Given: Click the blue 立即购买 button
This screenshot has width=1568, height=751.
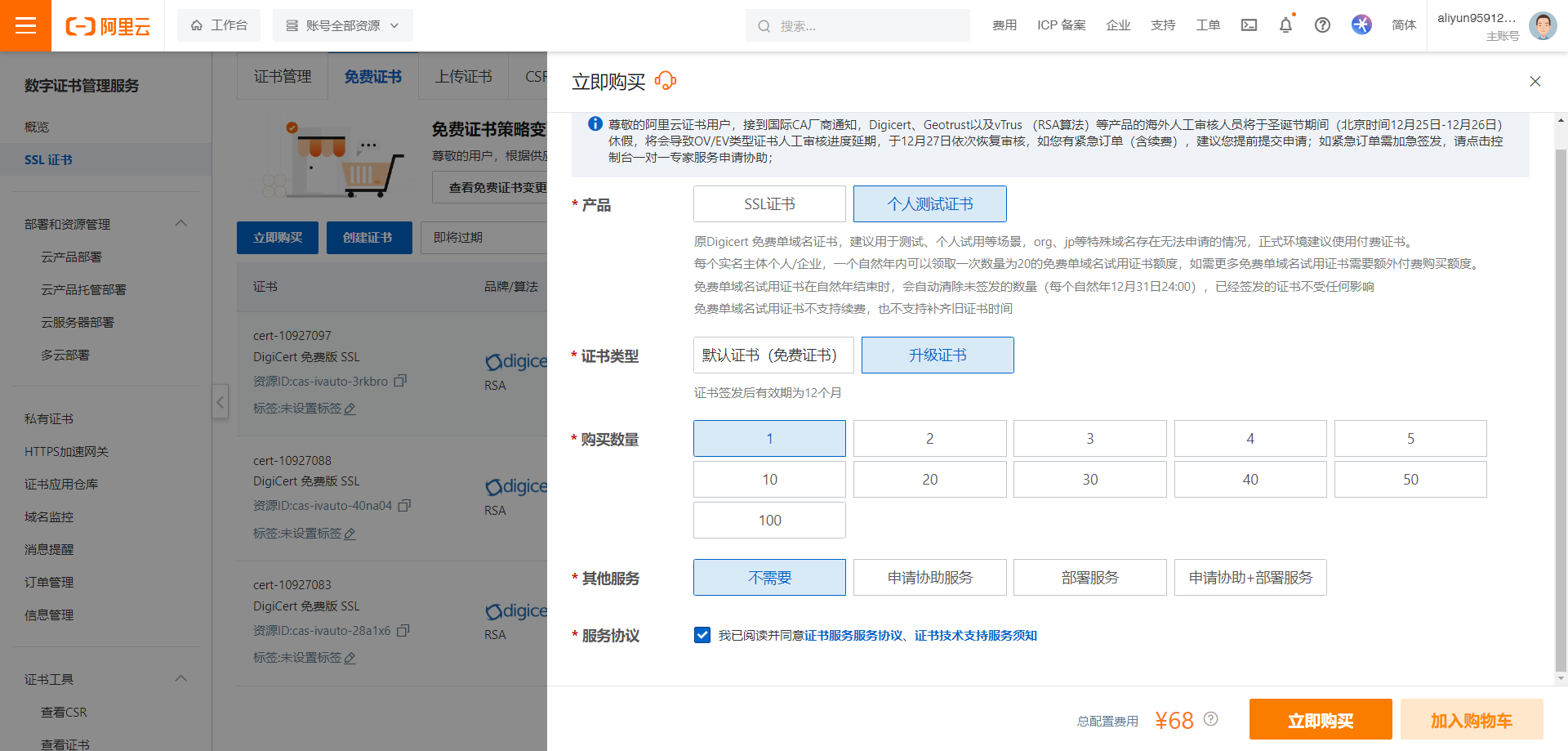Looking at the screenshot, I should pos(278,237).
